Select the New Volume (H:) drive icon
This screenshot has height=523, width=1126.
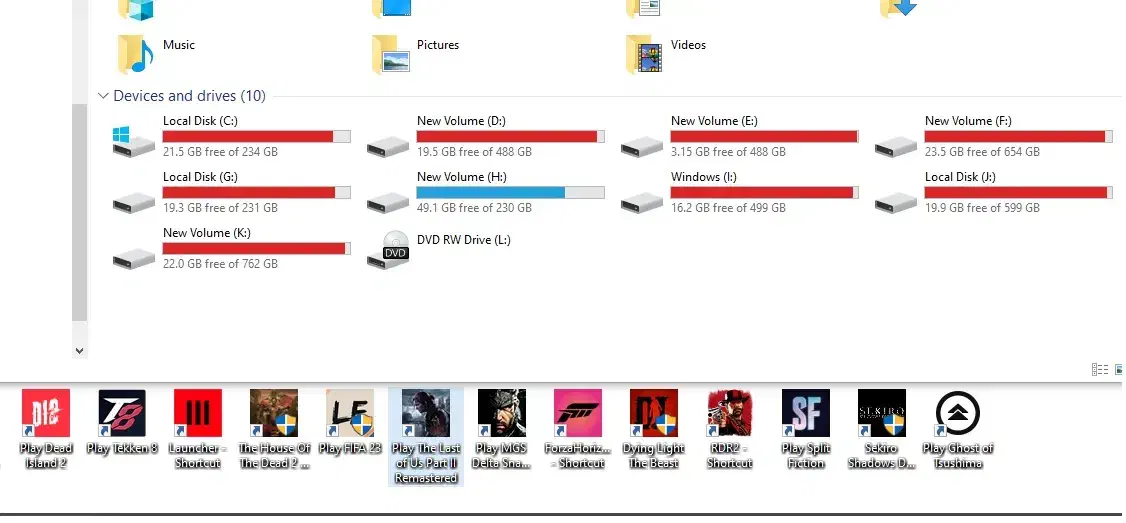[388, 203]
